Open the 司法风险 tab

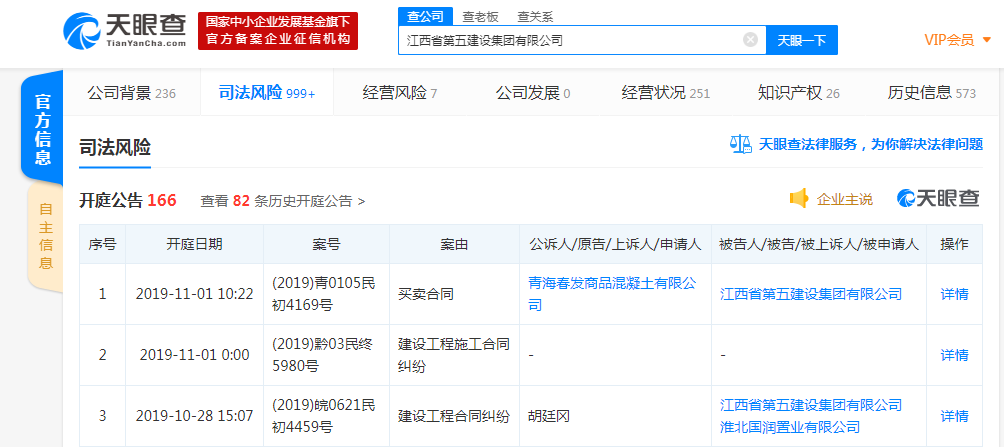click(267, 93)
